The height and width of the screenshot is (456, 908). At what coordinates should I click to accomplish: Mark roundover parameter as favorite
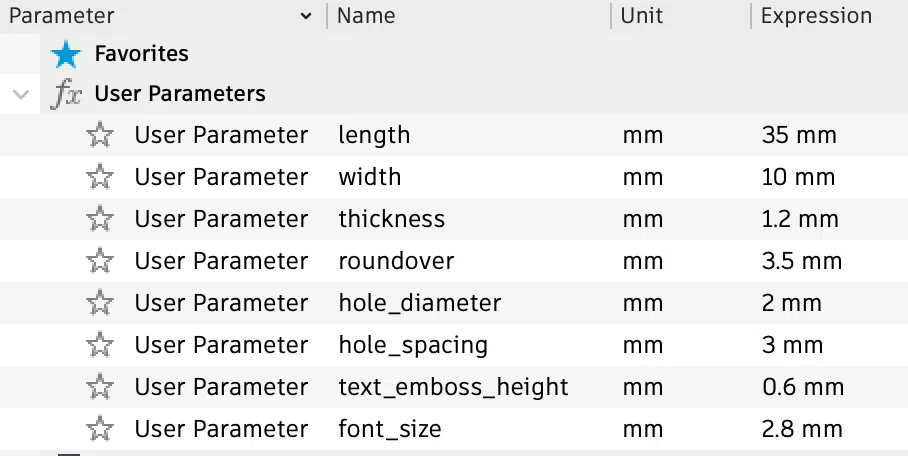point(100,261)
